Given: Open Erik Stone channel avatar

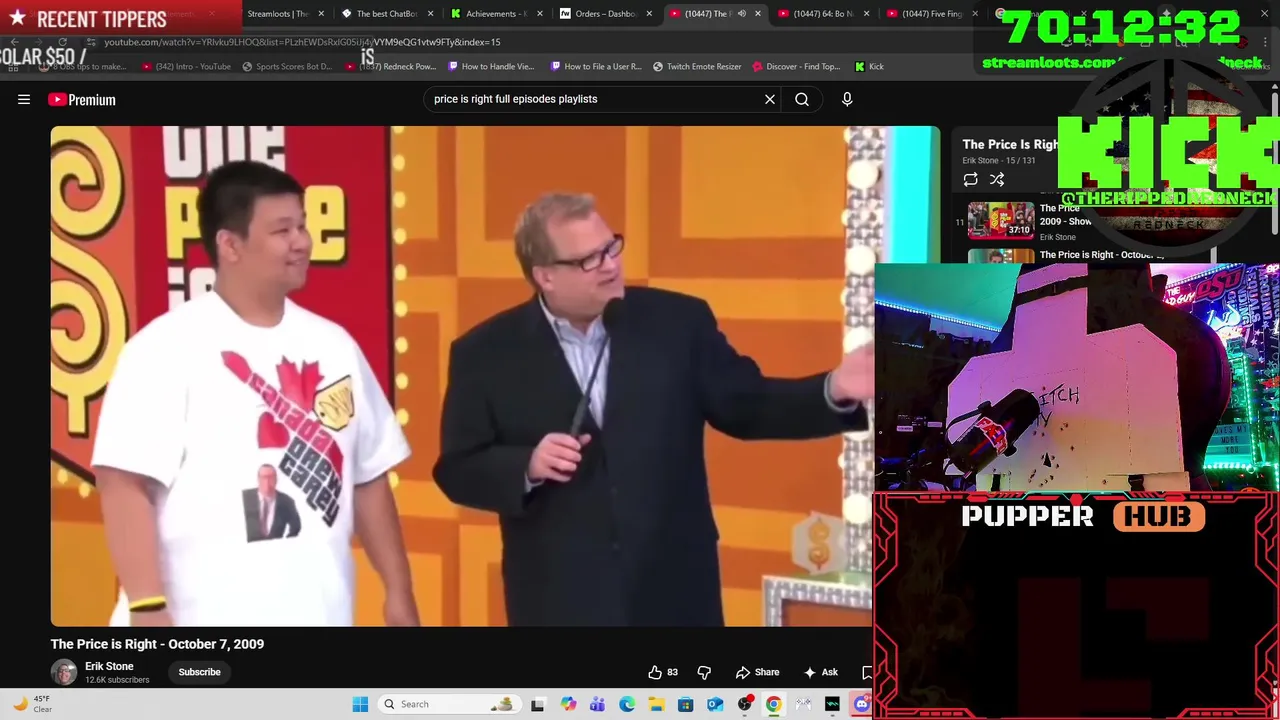Looking at the screenshot, I should (x=64, y=672).
